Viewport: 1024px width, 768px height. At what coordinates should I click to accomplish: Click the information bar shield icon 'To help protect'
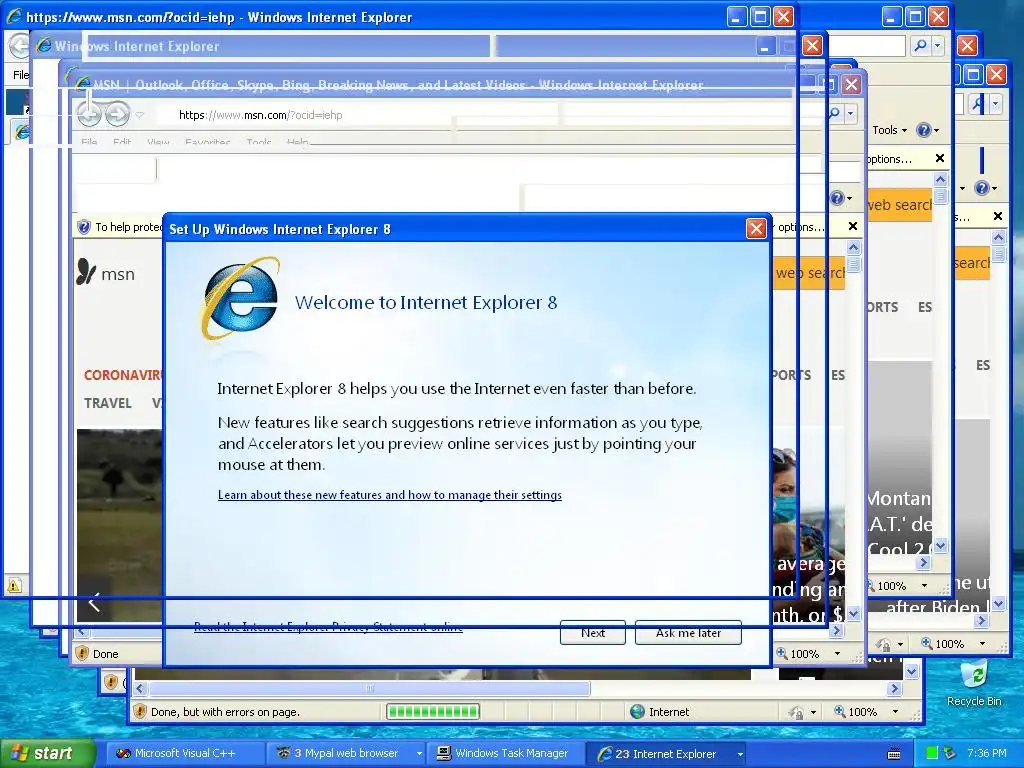tap(84, 227)
